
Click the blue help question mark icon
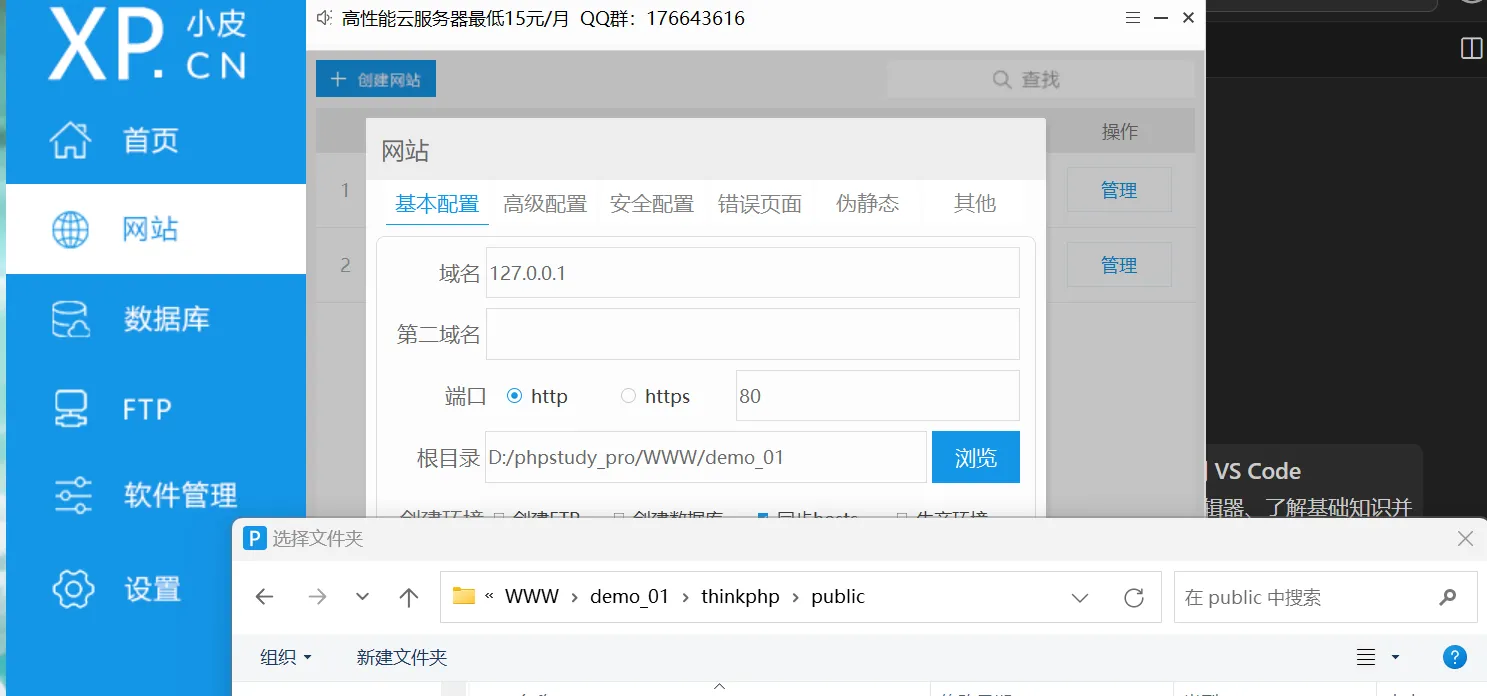(x=1454, y=657)
